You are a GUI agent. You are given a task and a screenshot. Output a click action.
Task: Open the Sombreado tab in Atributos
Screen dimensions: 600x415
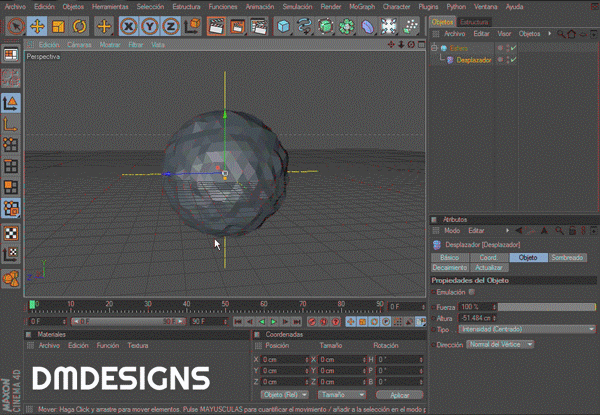coord(567,257)
